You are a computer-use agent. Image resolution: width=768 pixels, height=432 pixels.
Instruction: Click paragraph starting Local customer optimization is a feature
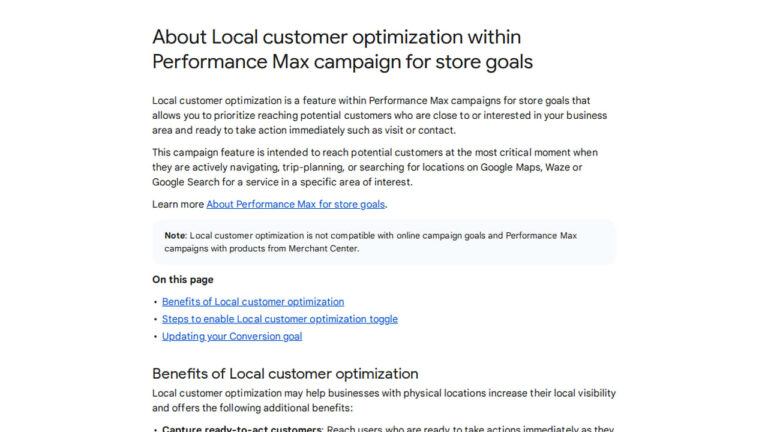[x=380, y=115]
